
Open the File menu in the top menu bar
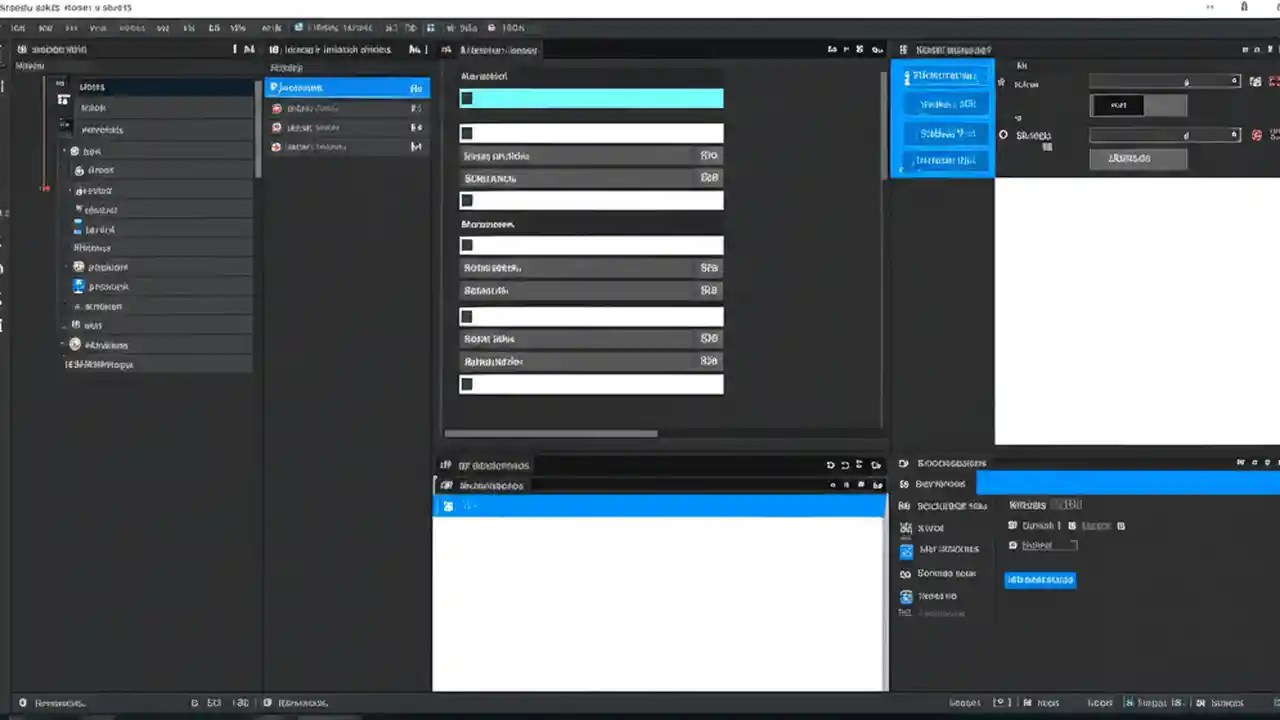click(17, 28)
